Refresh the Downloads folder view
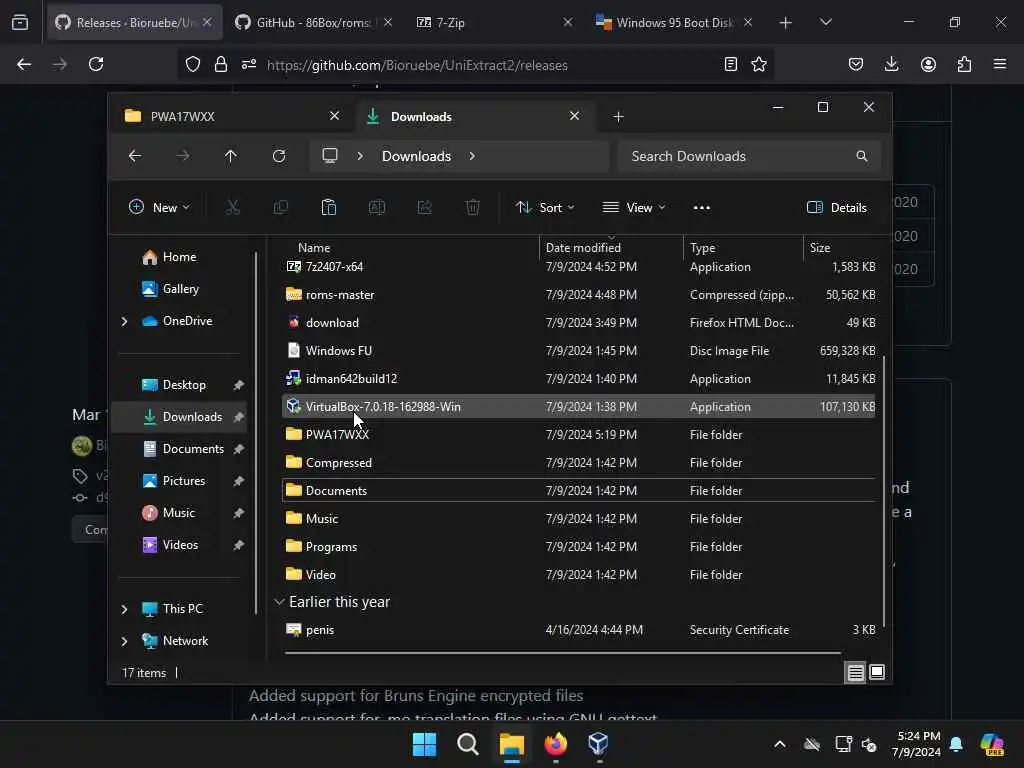This screenshot has height=768, width=1024. pyautogui.click(x=279, y=156)
